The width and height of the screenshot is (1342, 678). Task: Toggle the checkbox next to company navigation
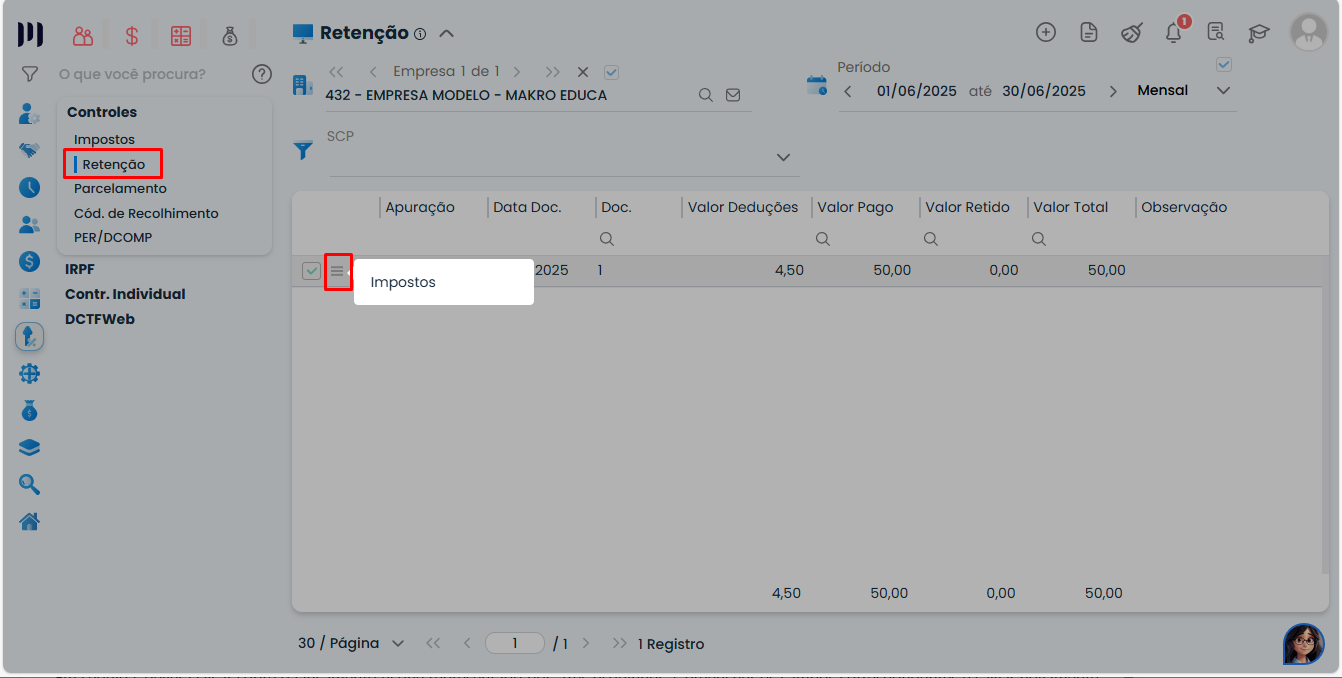[x=610, y=72]
